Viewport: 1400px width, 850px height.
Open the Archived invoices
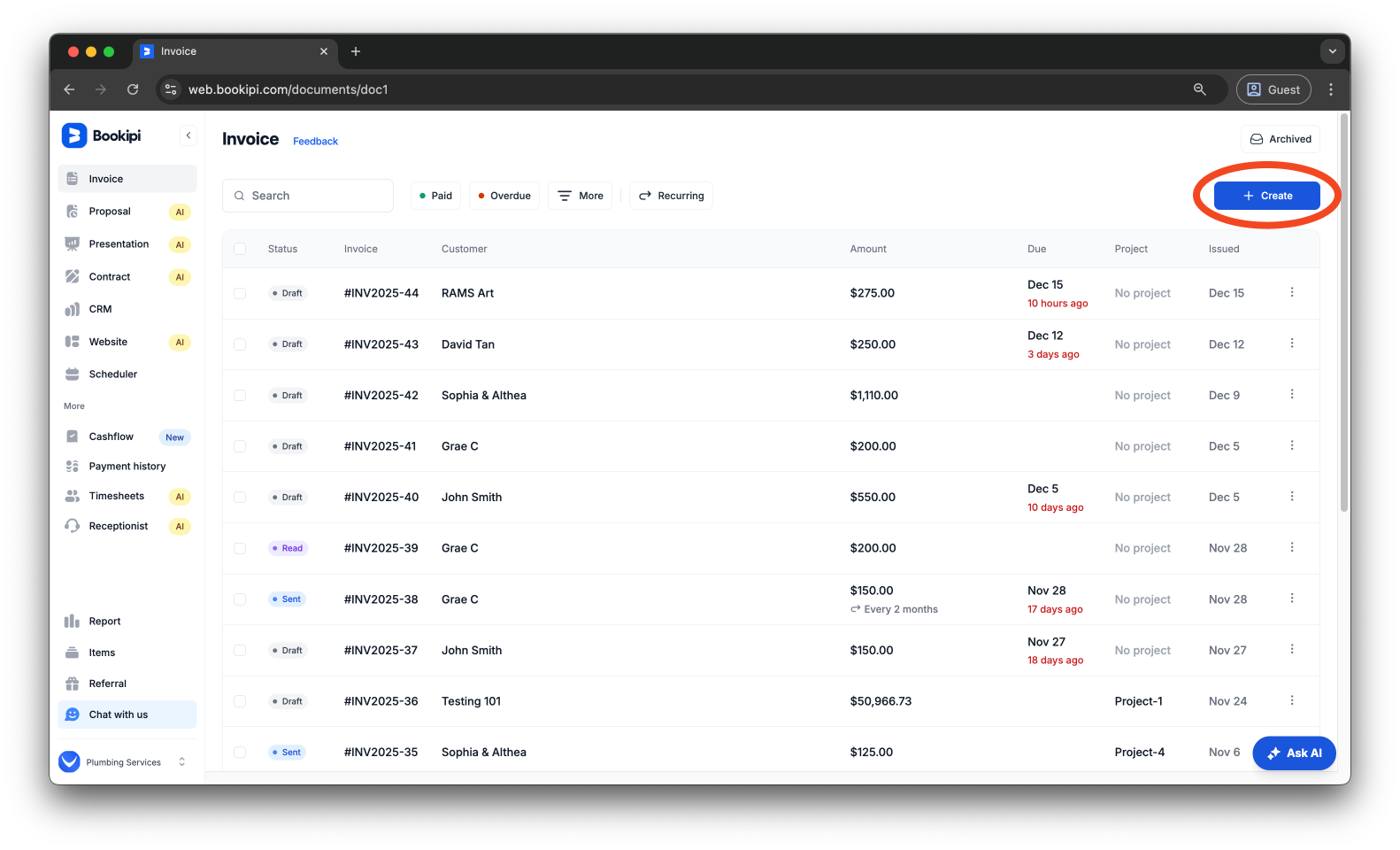tap(1281, 139)
